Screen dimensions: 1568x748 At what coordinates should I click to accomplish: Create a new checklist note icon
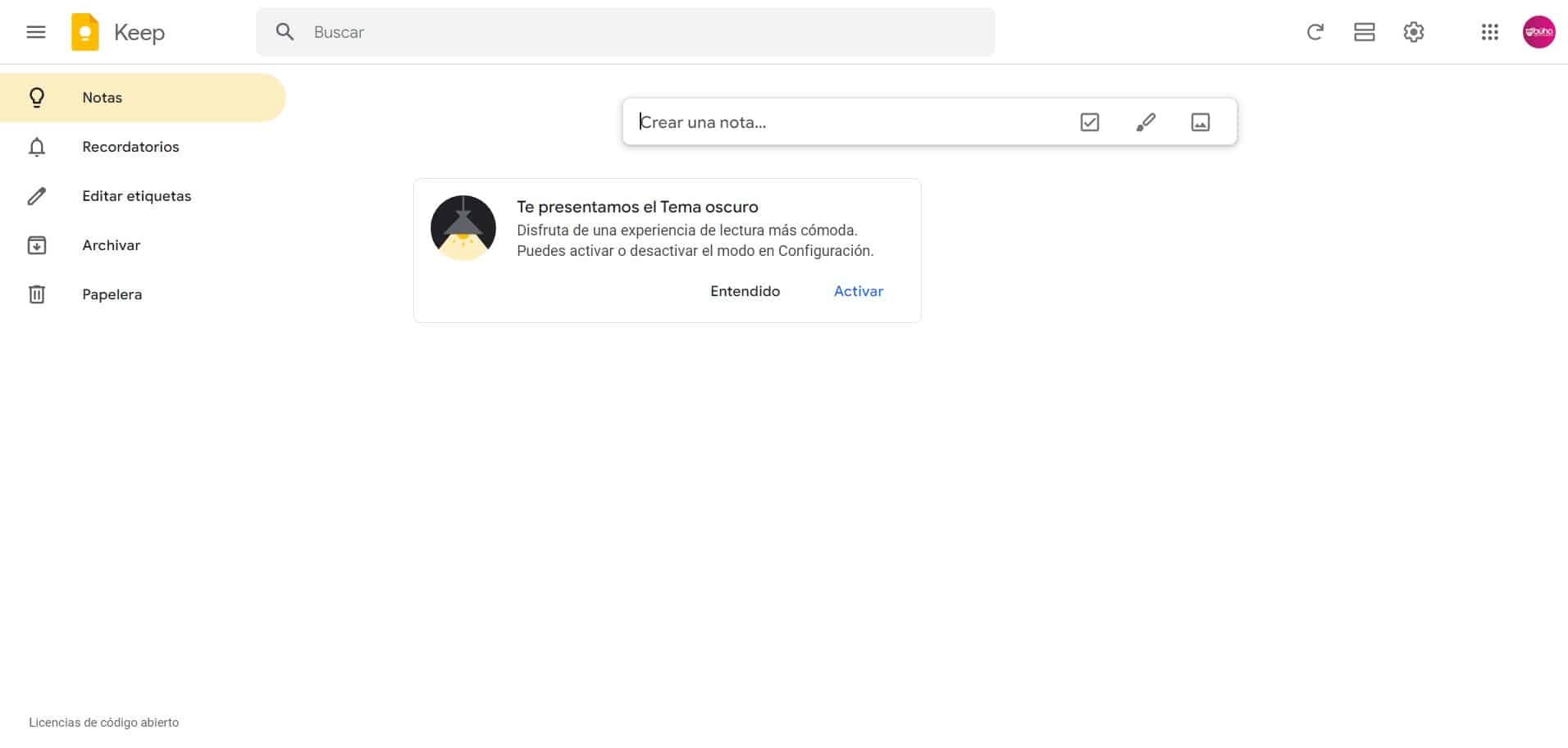coord(1090,122)
